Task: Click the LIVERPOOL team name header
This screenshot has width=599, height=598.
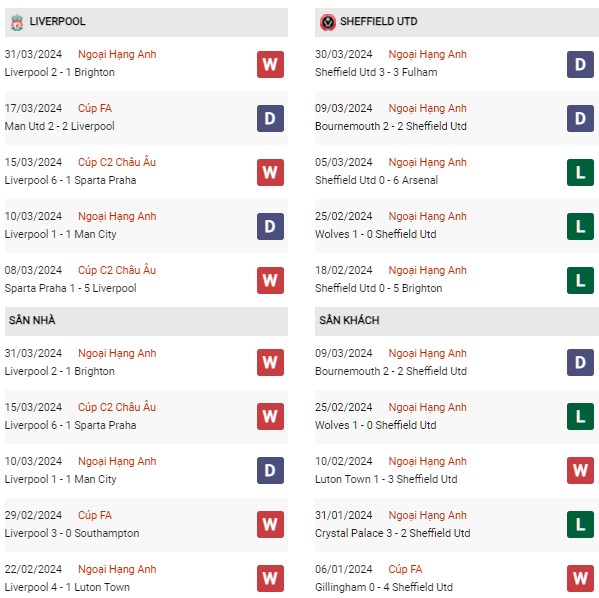Action: click(x=58, y=21)
